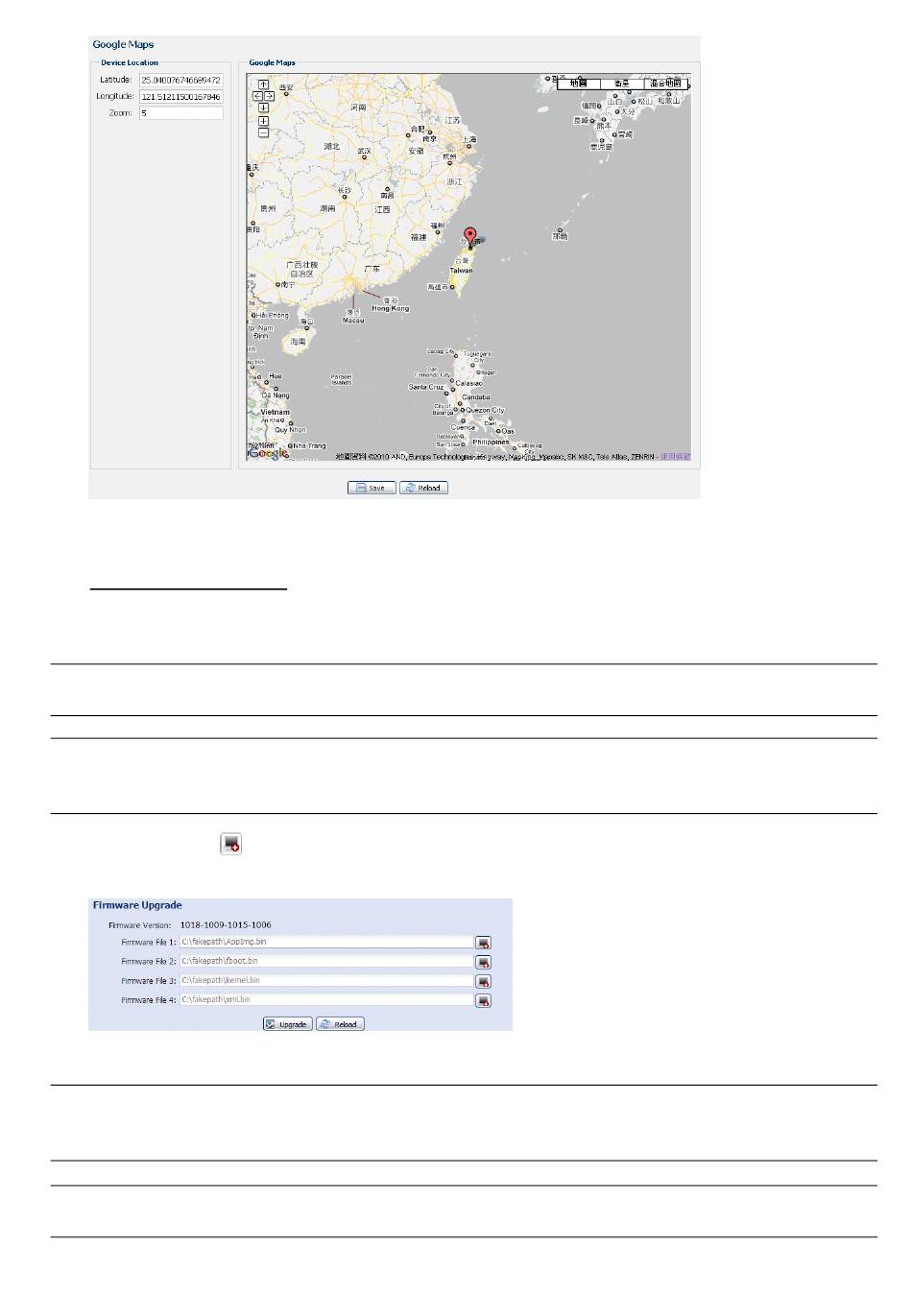Pan the map up with arrow control
Viewport: 912px width, 1316px height.
264,84
